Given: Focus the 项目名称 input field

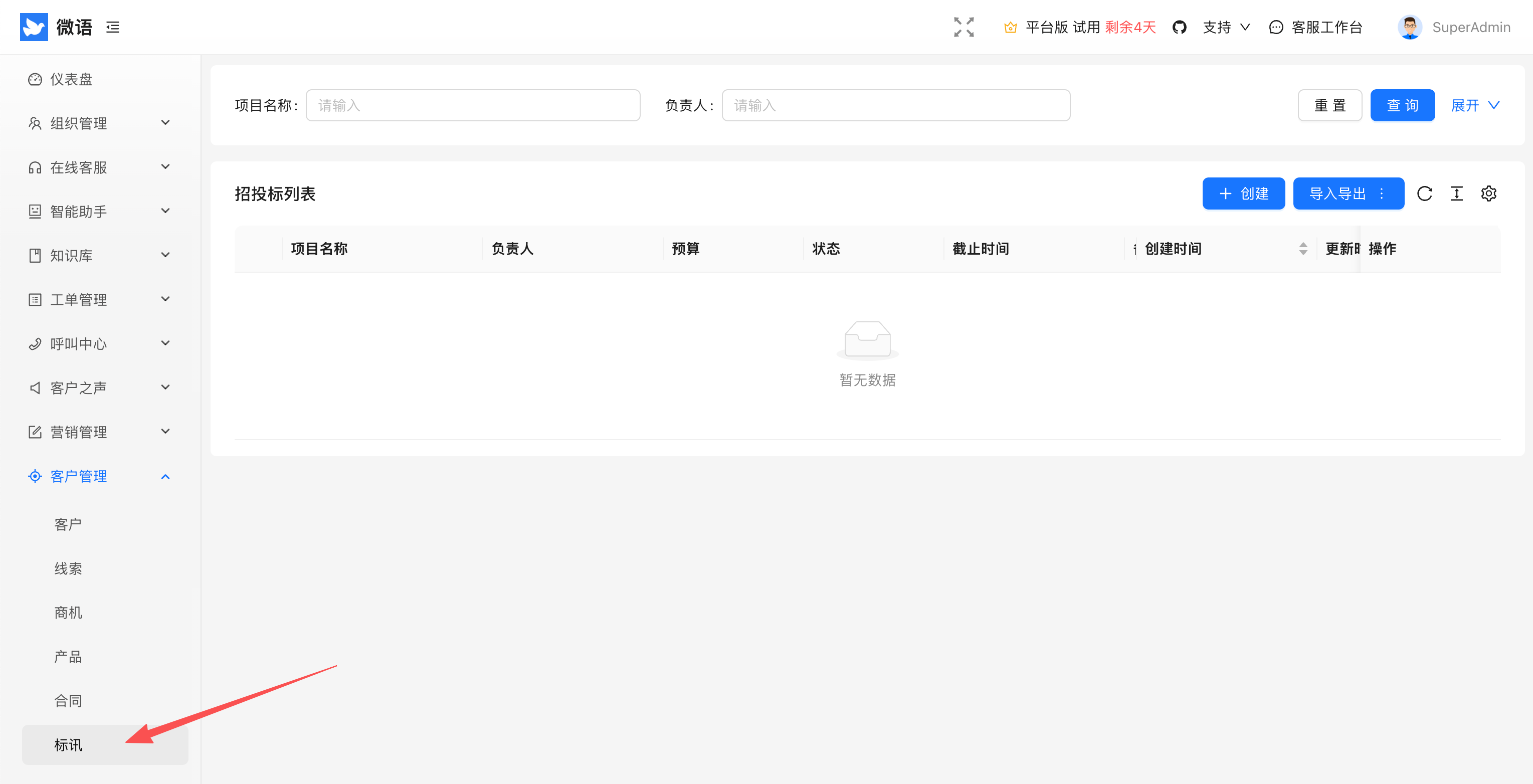Looking at the screenshot, I should point(473,105).
